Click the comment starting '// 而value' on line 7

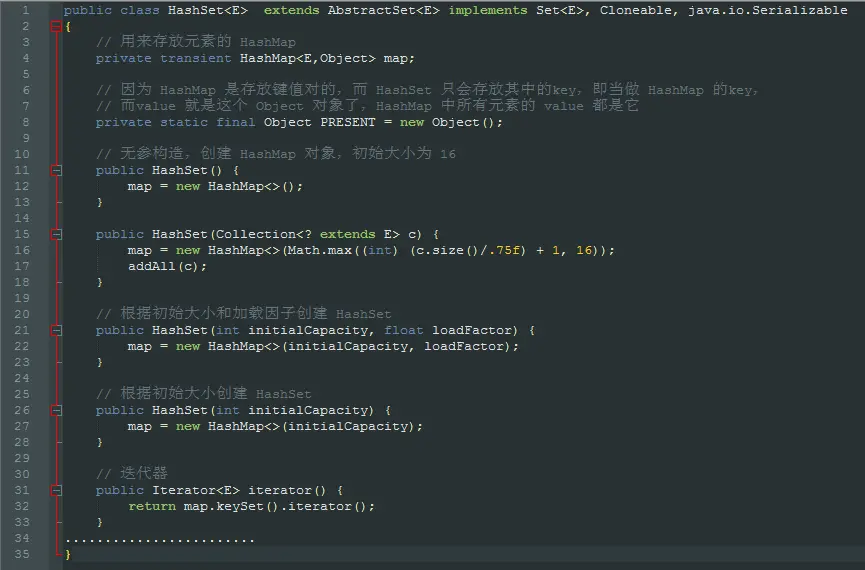click(367, 105)
